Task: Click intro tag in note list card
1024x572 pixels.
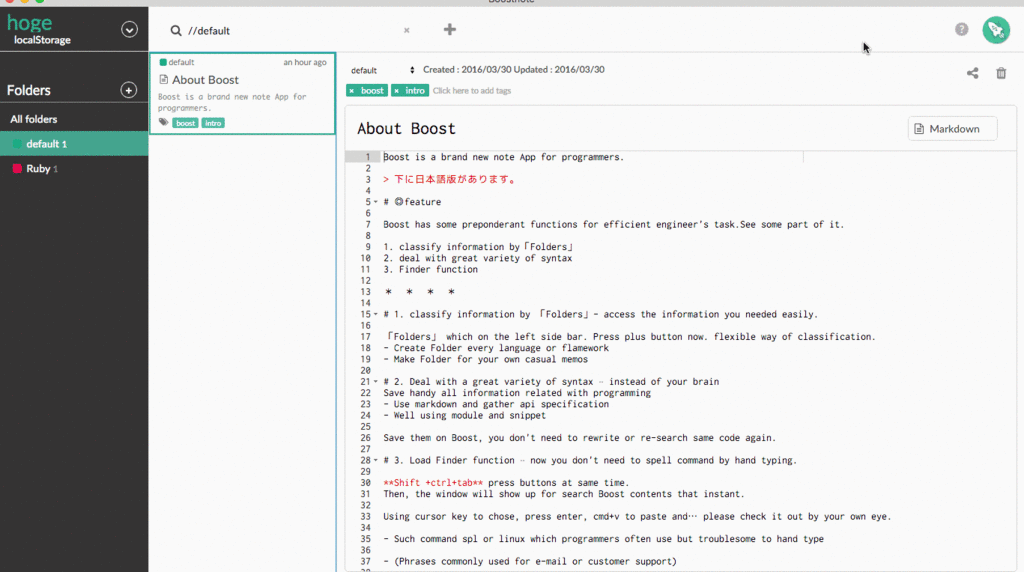Action: [213, 123]
